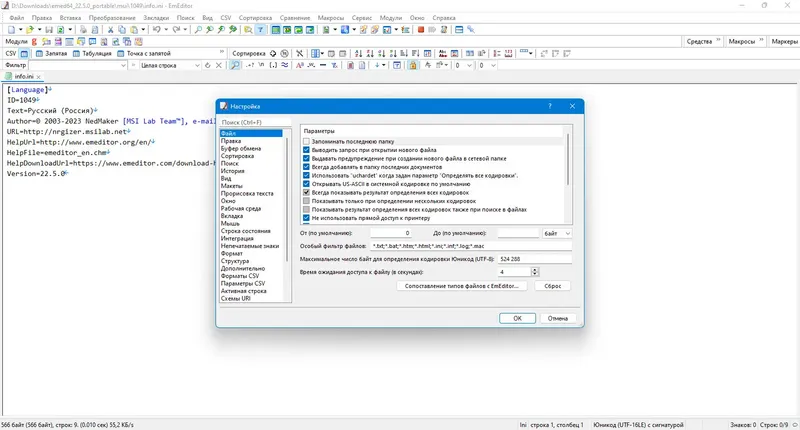Click the clear filter X icon
This screenshot has height=430, width=800.
[x=219, y=65]
